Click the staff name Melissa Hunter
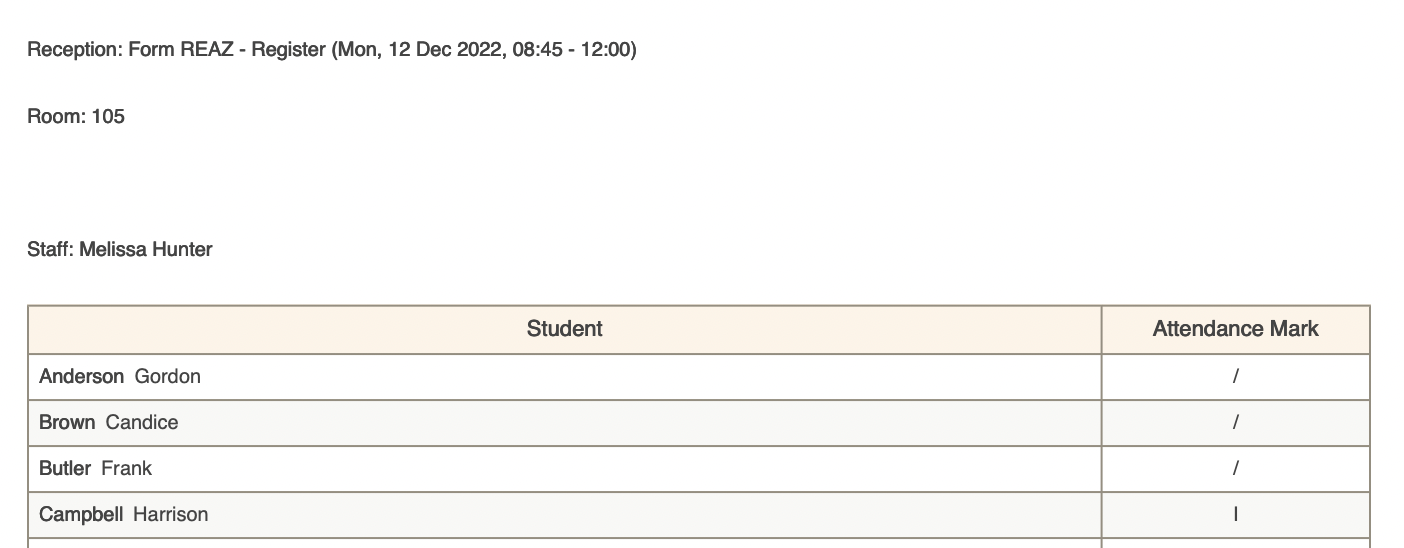Viewport: 1404px width, 548px height. [145, 249]
